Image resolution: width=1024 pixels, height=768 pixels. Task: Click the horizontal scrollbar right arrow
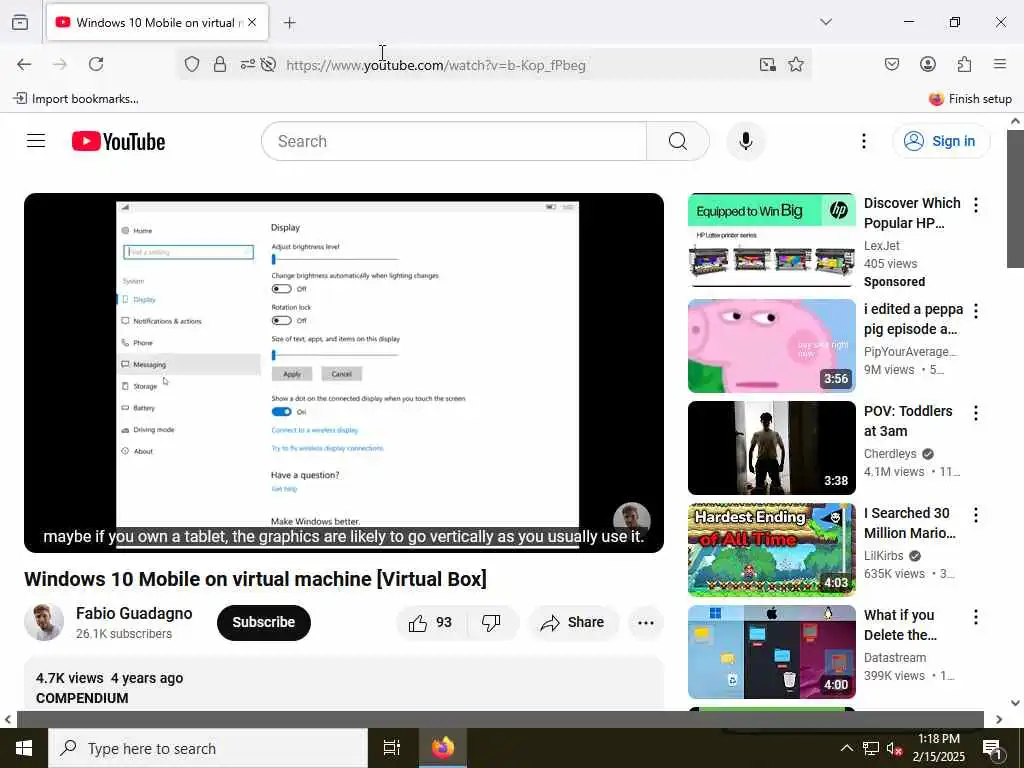pyautogui.click(x=999, y=720)
